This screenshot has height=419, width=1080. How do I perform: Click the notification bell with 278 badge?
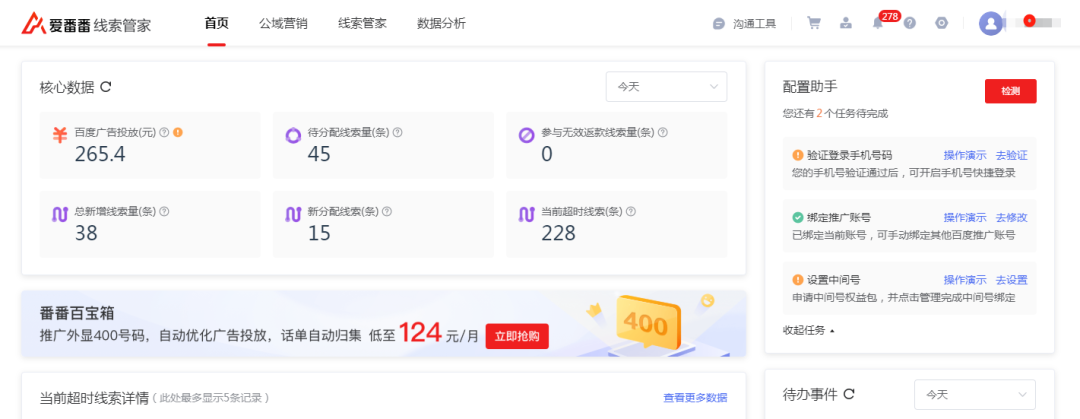(x=877, y=24)
